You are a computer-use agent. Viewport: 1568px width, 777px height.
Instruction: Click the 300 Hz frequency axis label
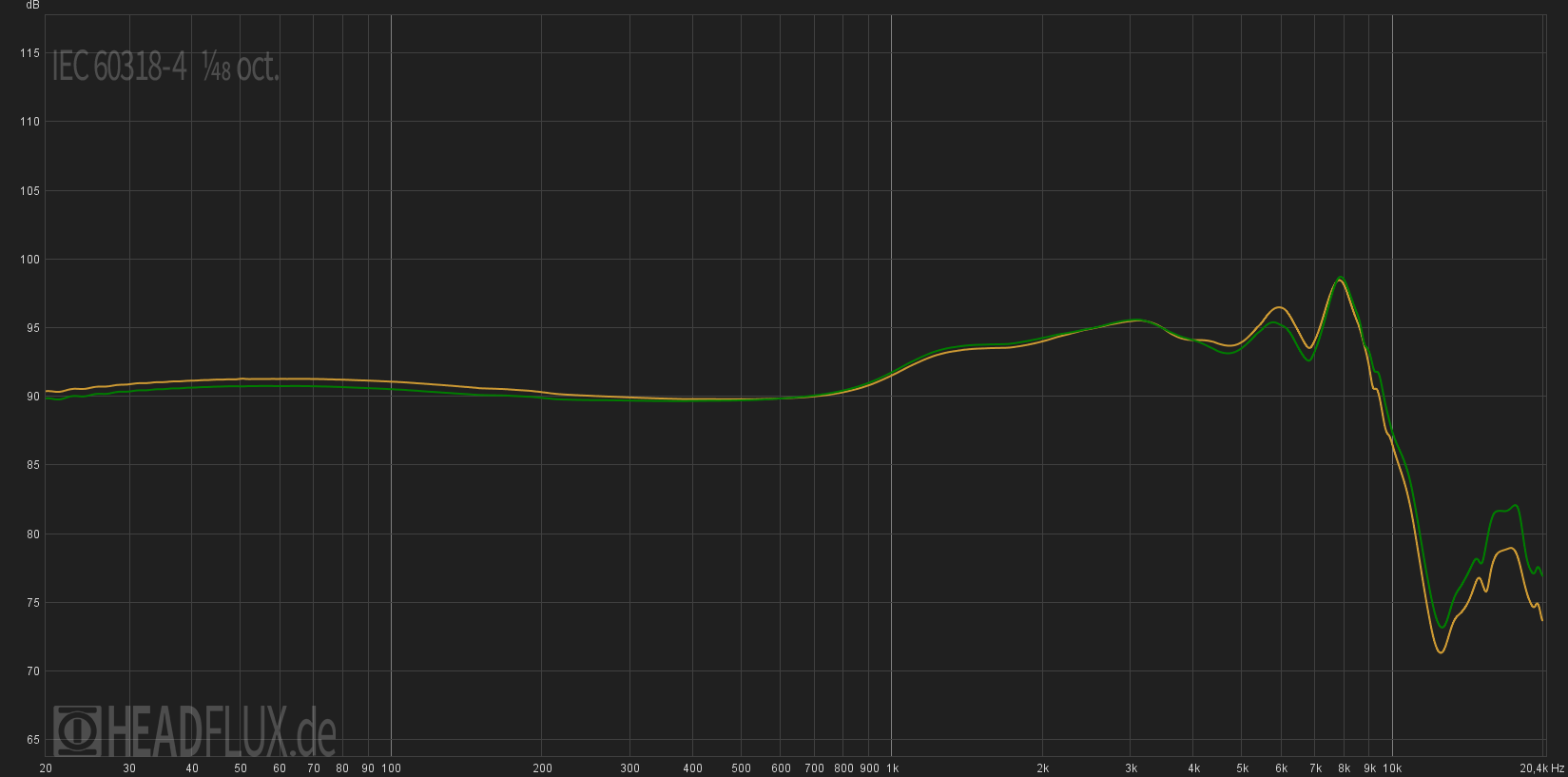coord(629,768)
